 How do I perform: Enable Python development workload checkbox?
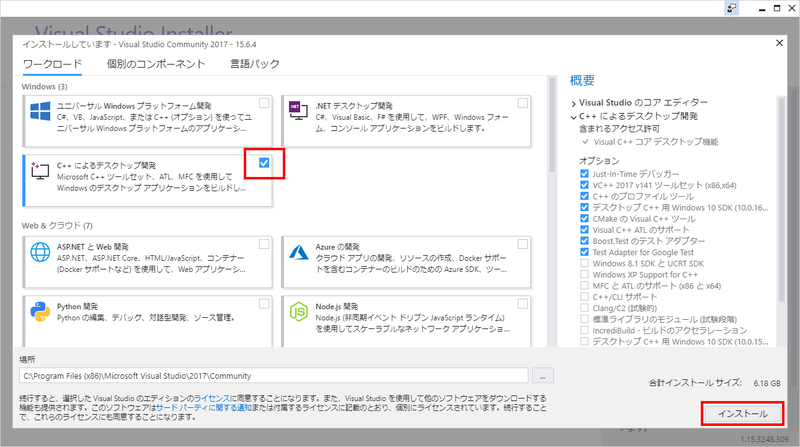[x=264, y=304]
